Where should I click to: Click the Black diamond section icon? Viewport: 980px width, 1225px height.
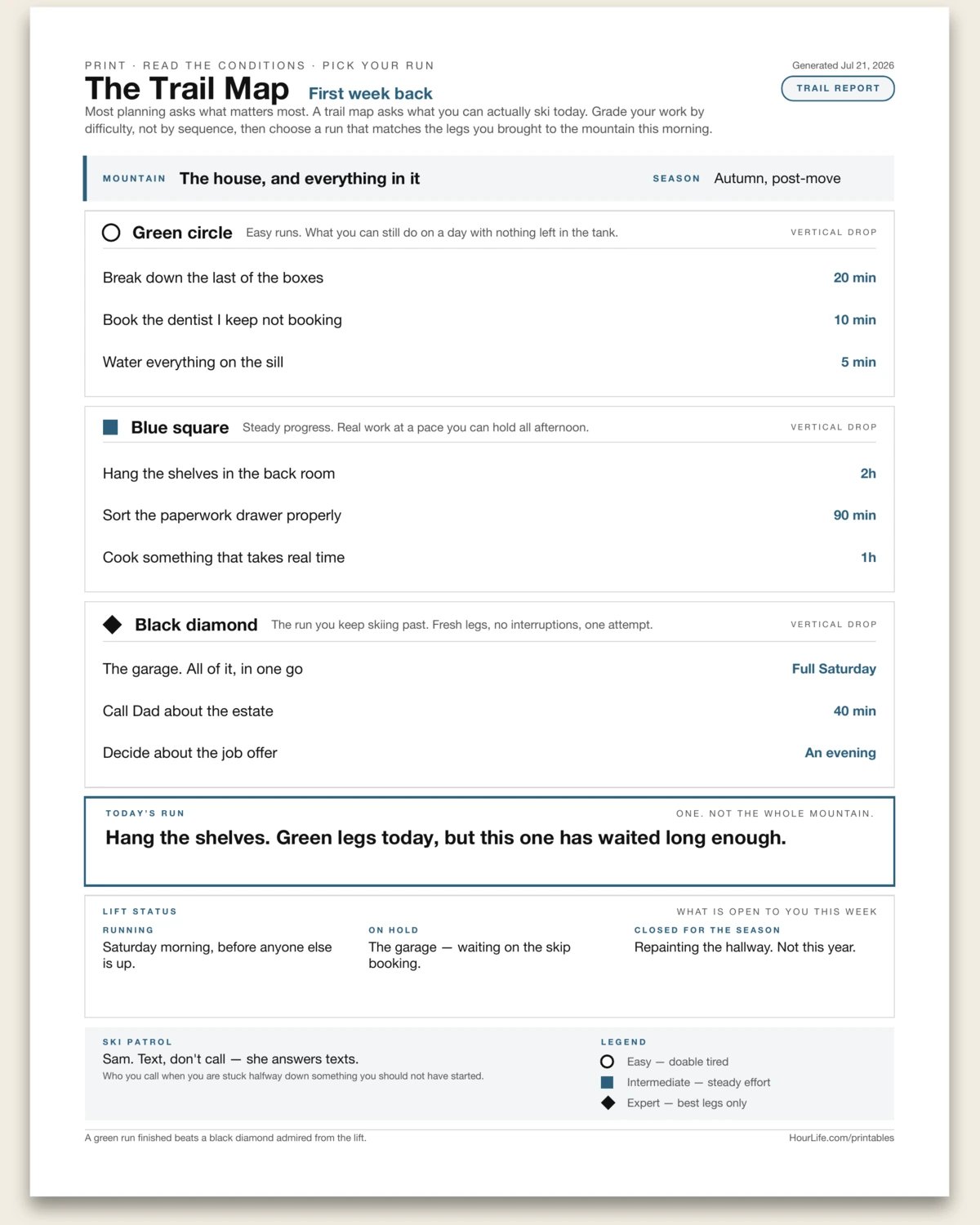pos(113,625)
